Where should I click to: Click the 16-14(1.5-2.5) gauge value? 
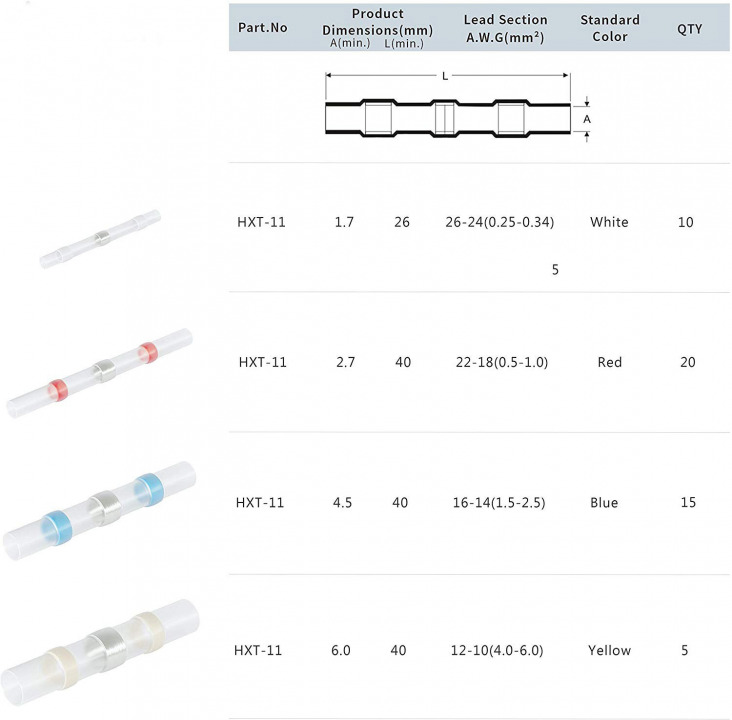click(x=499, y=503)
